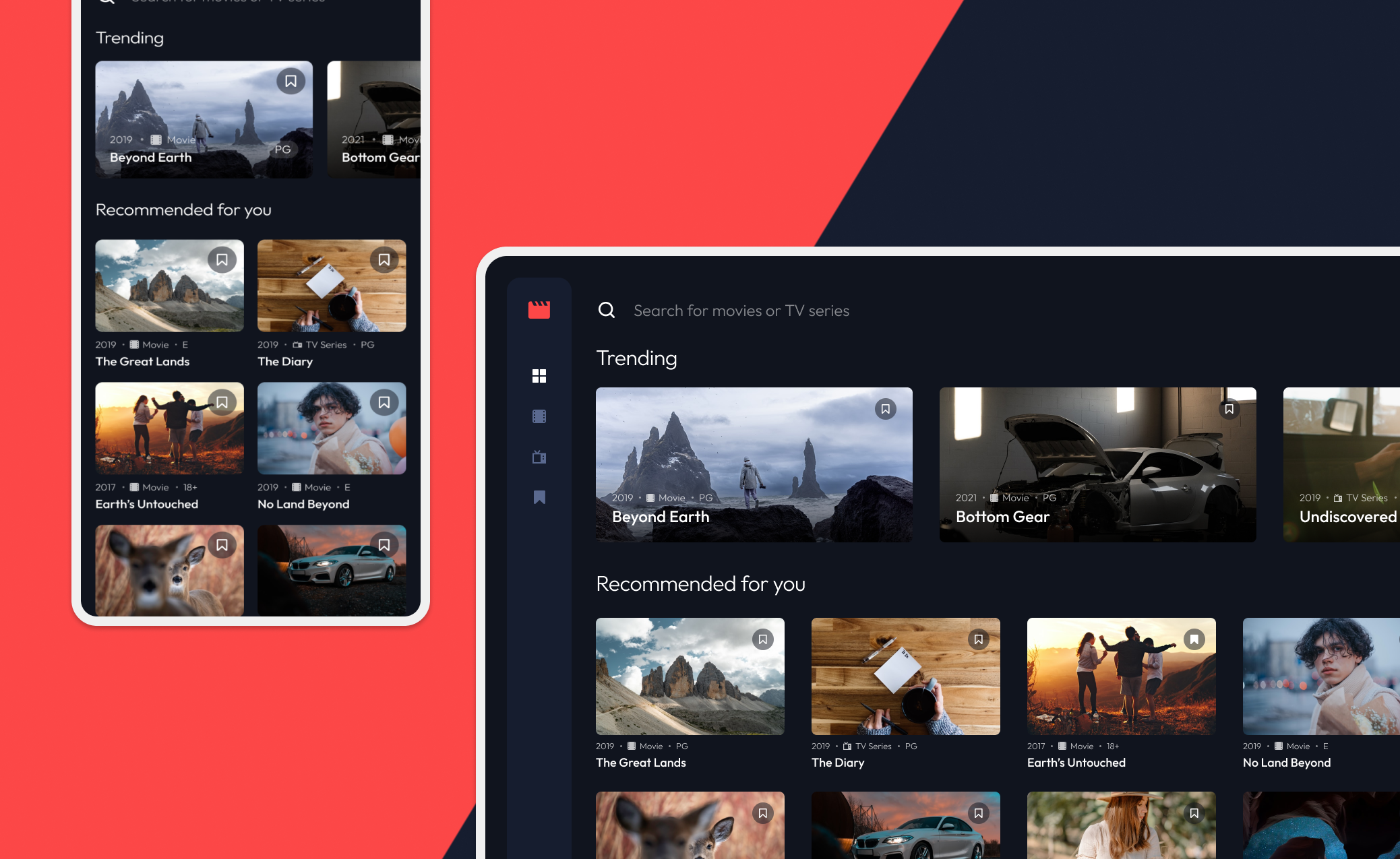Click 'Bottom Gear' title in tablet Trending
The image size is (1400, 859).
click(x=1003, y=517)
